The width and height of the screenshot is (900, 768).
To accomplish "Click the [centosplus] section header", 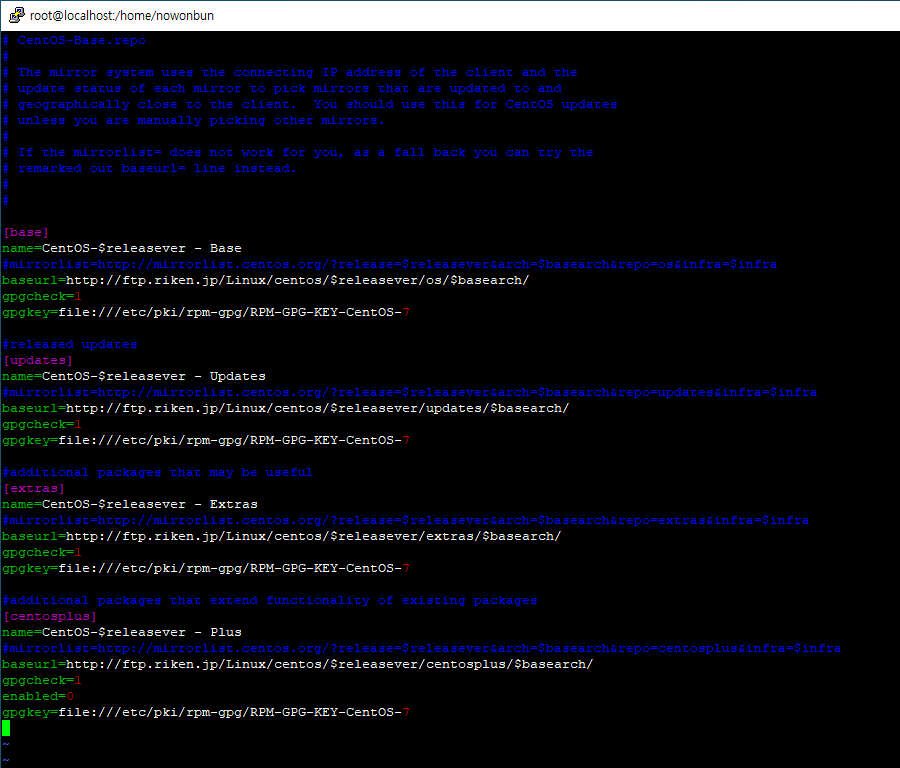I will 50,616.
